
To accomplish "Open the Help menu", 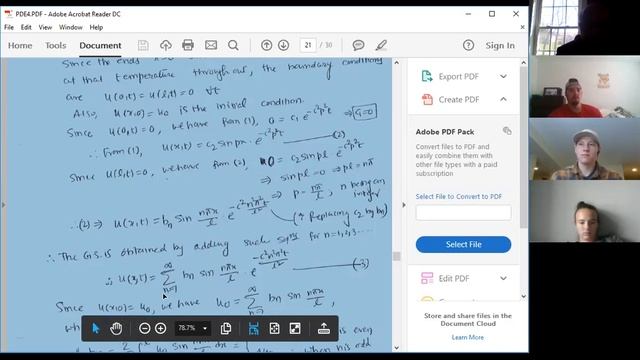I will (96, 27).
